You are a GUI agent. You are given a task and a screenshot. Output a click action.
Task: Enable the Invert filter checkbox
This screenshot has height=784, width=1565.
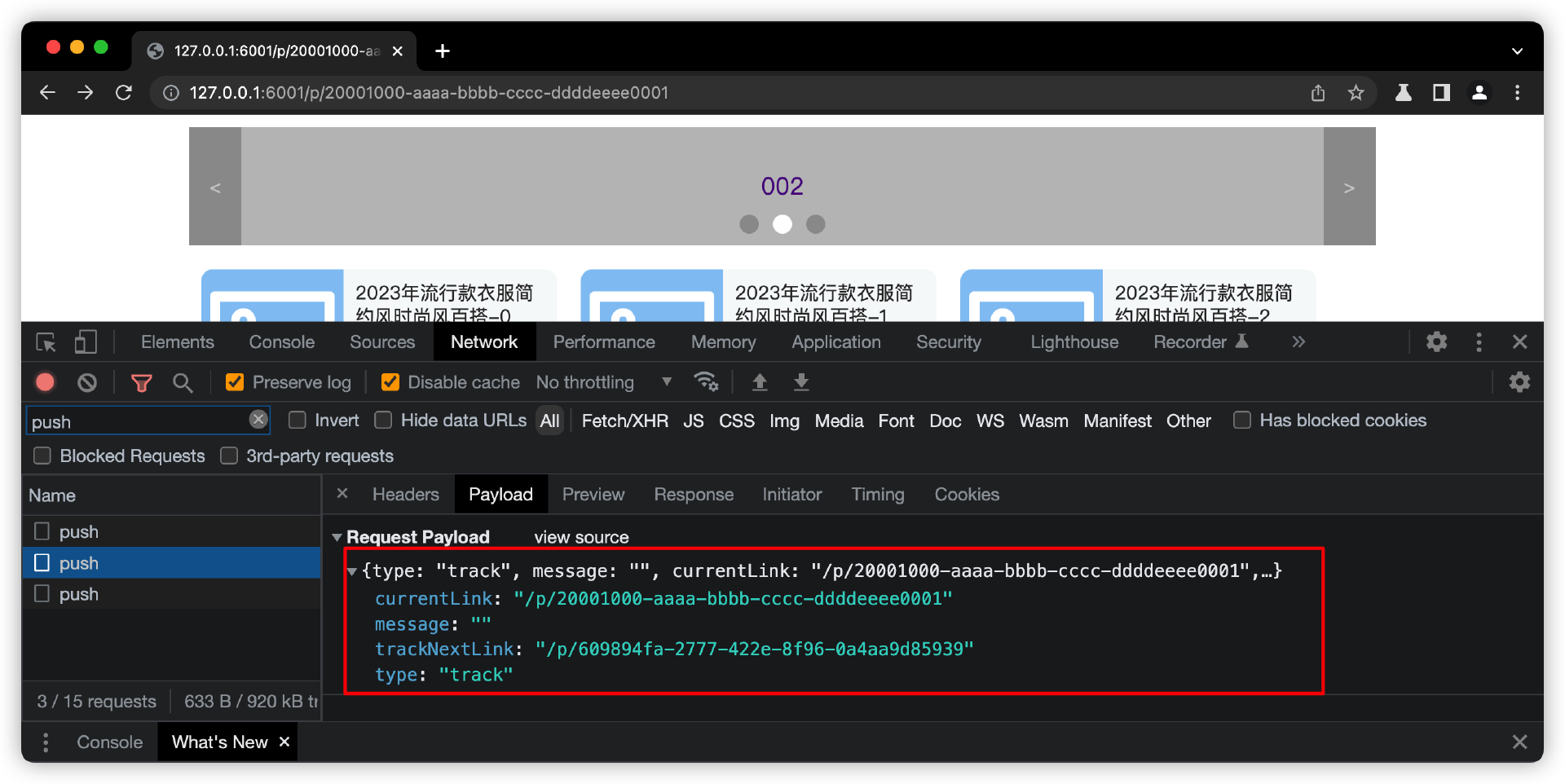pos(298,421)
